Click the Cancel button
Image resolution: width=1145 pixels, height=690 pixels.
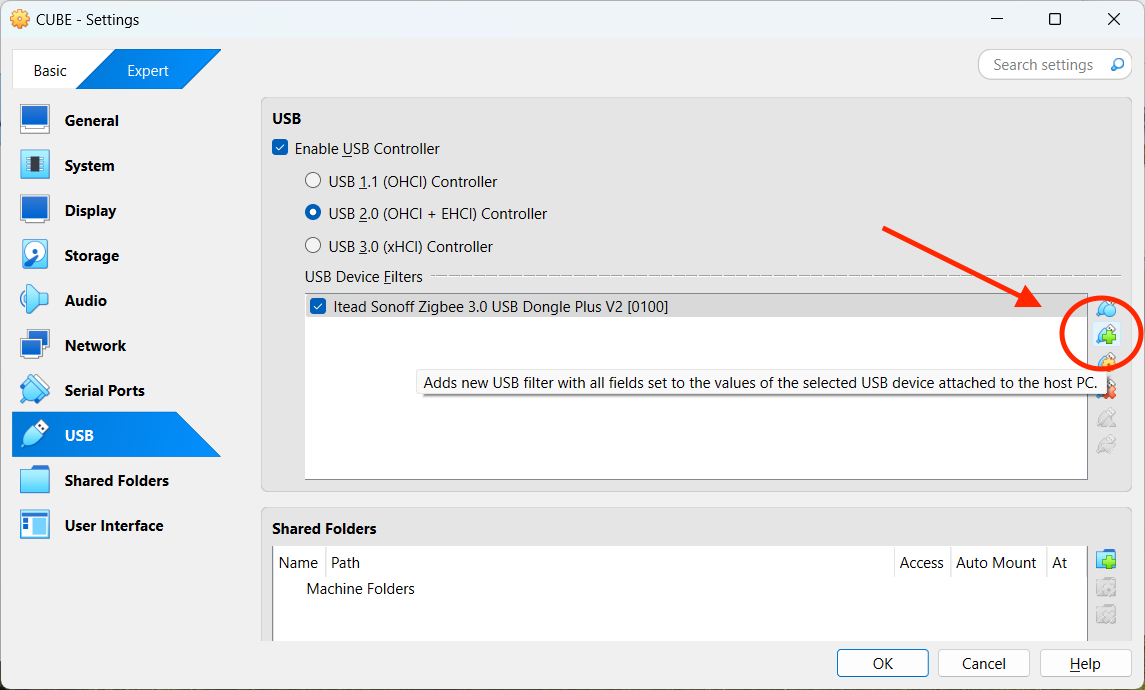click(983, 664)
